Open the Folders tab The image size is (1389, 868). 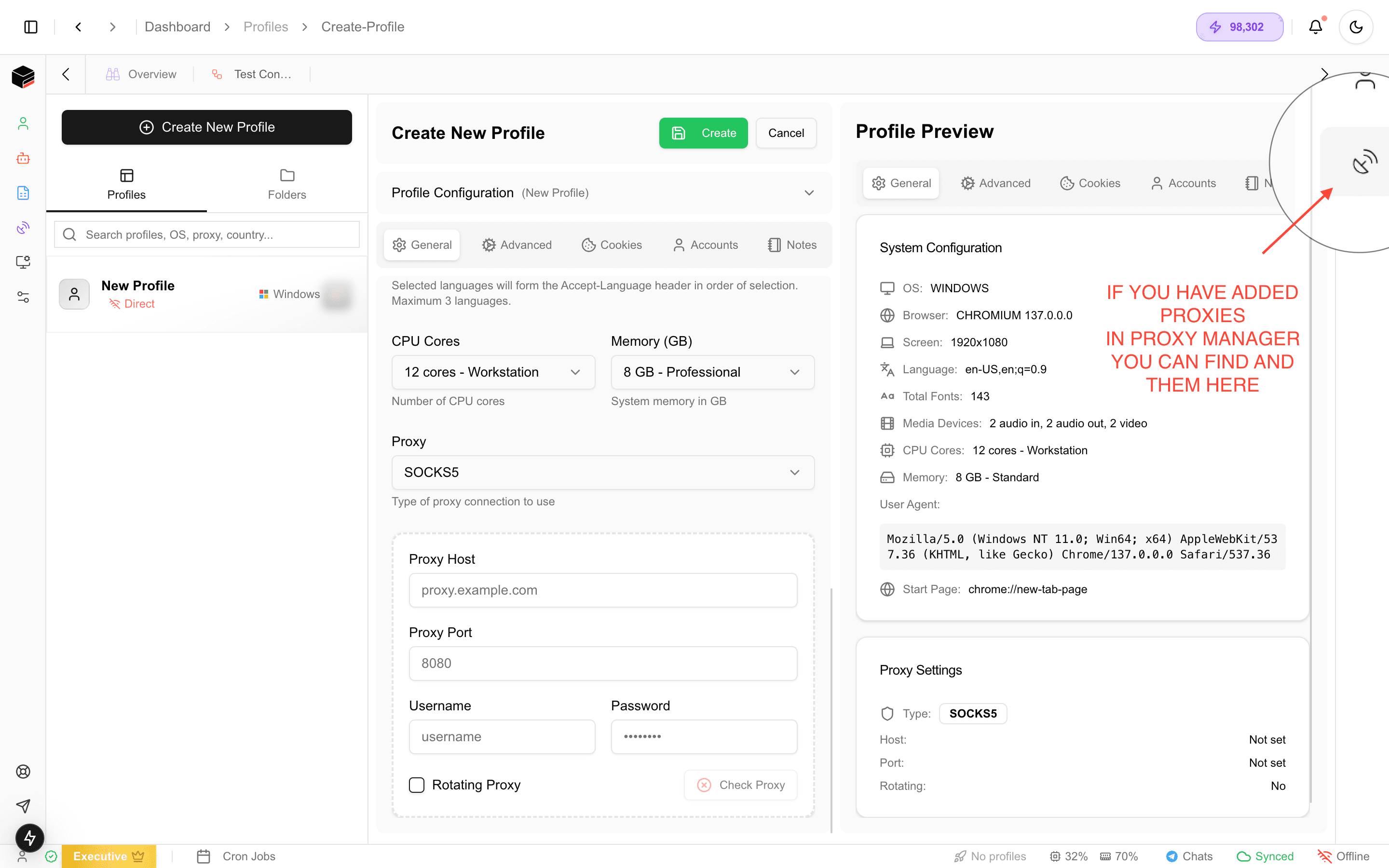coord(287,184)
